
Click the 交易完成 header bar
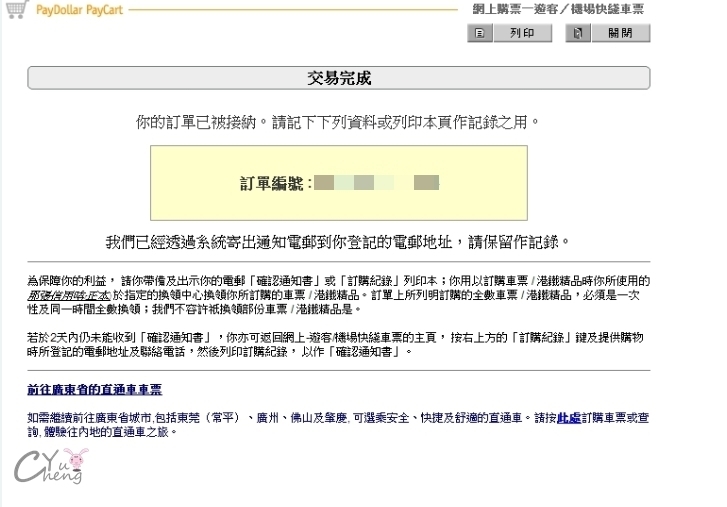click(x=338, y=78)
